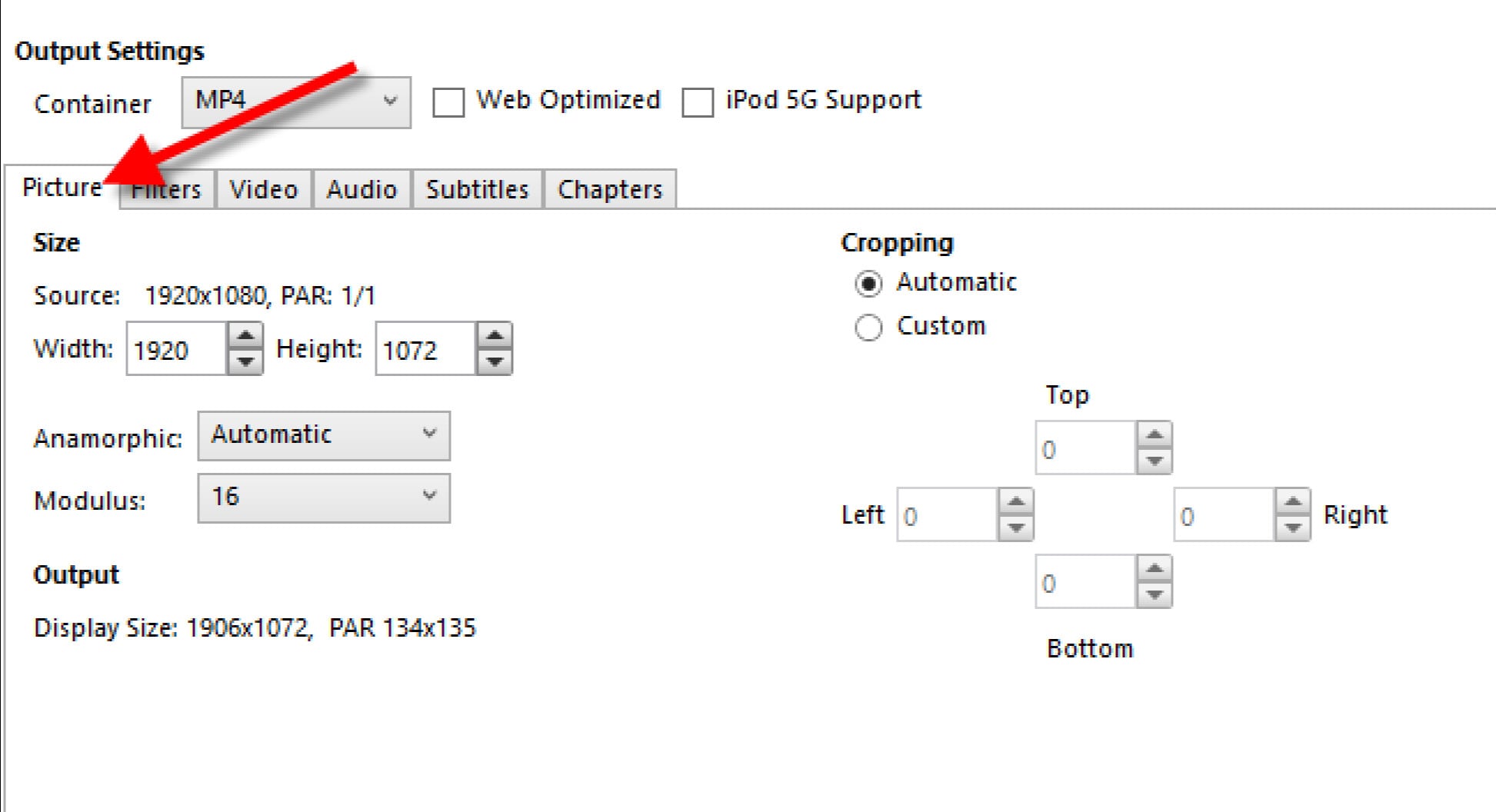Increase the Width value with up arrow
This screenshot has height=812, width=1496.
pos(245,336)
